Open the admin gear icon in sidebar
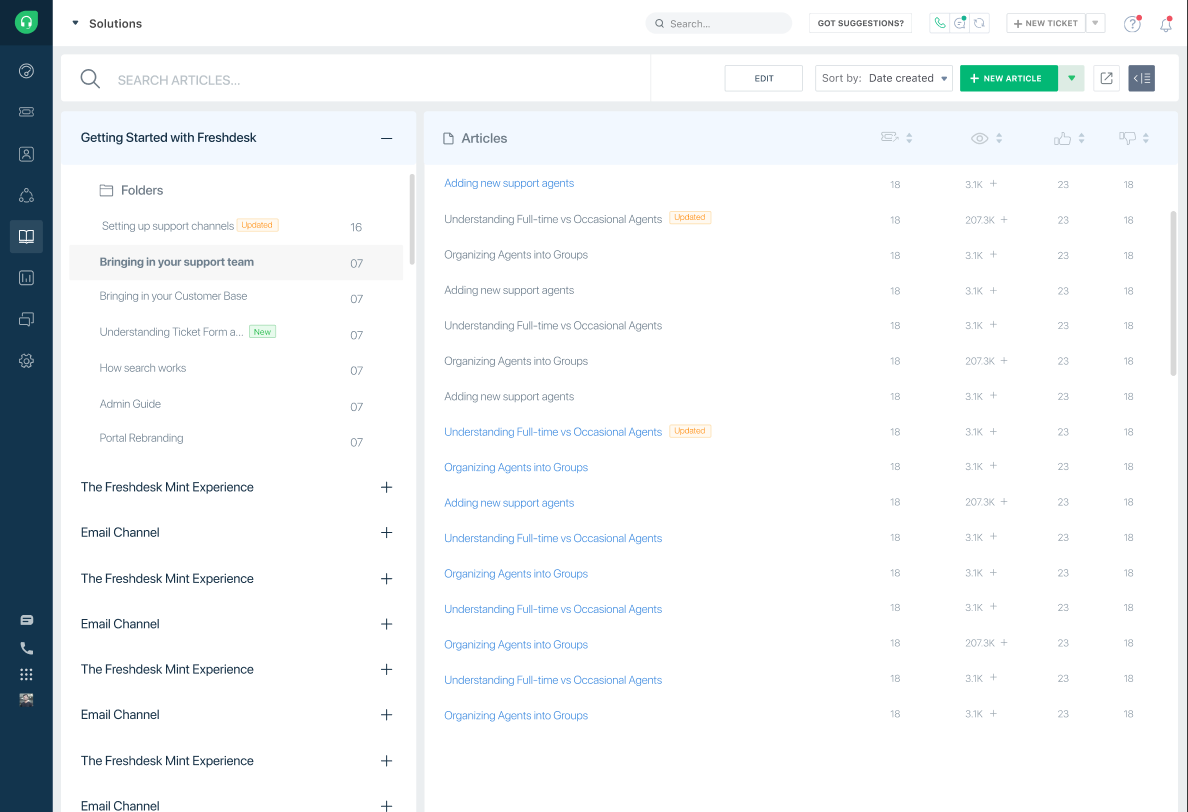Viewport: 1188px width, 812px height. (x=27, y=361)
